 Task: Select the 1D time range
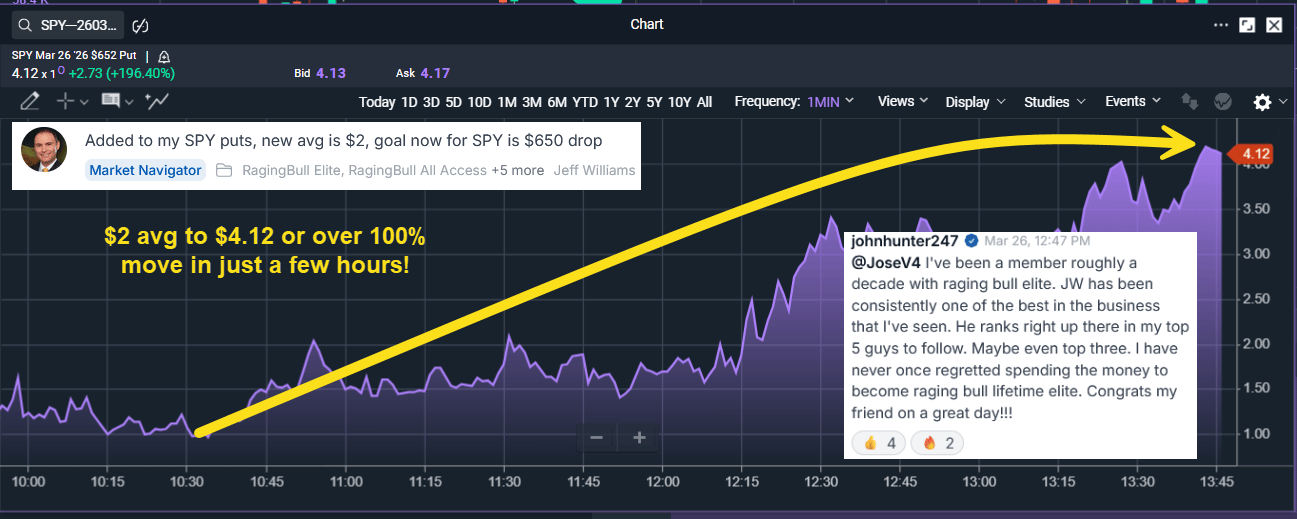409,102
